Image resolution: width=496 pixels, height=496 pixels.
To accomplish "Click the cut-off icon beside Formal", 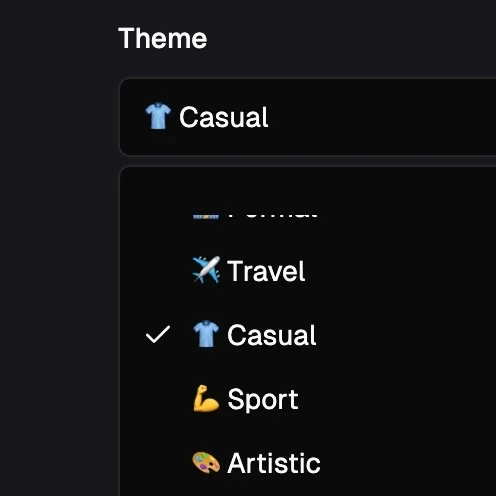I will pyautogui.click(x=206, y=216).
